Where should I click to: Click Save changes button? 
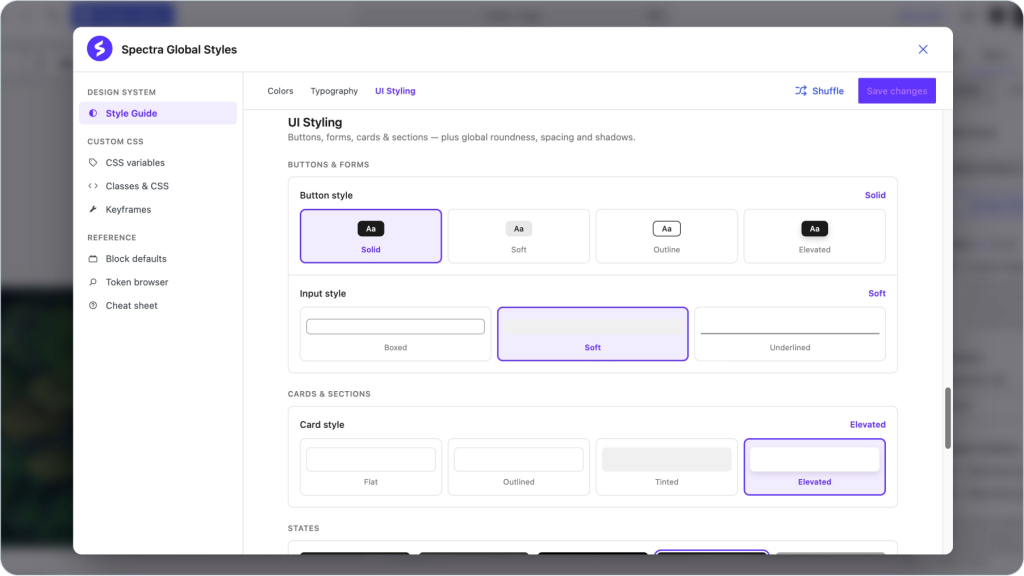pos(897,91)
